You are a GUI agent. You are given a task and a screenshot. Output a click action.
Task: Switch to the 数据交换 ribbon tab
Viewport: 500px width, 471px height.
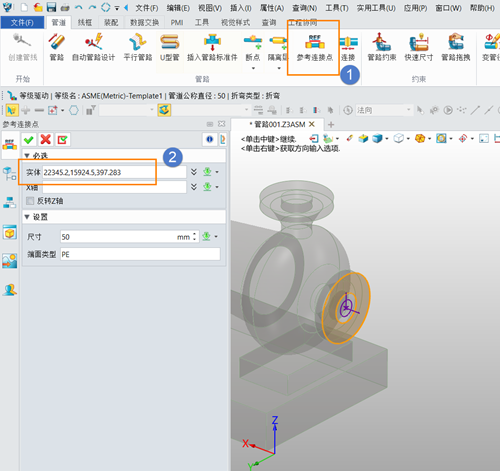click(x=144, y=22)
